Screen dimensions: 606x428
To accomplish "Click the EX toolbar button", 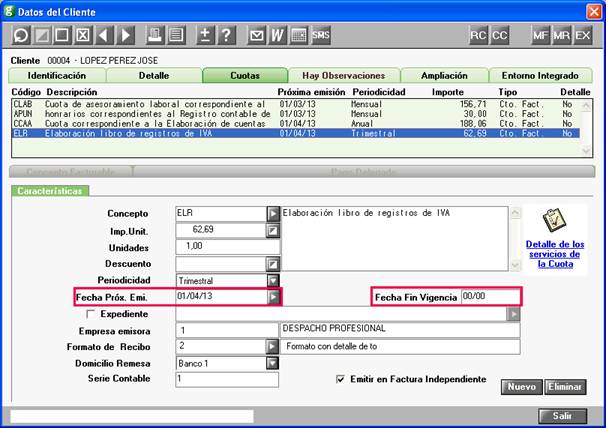I will point(583,36).
